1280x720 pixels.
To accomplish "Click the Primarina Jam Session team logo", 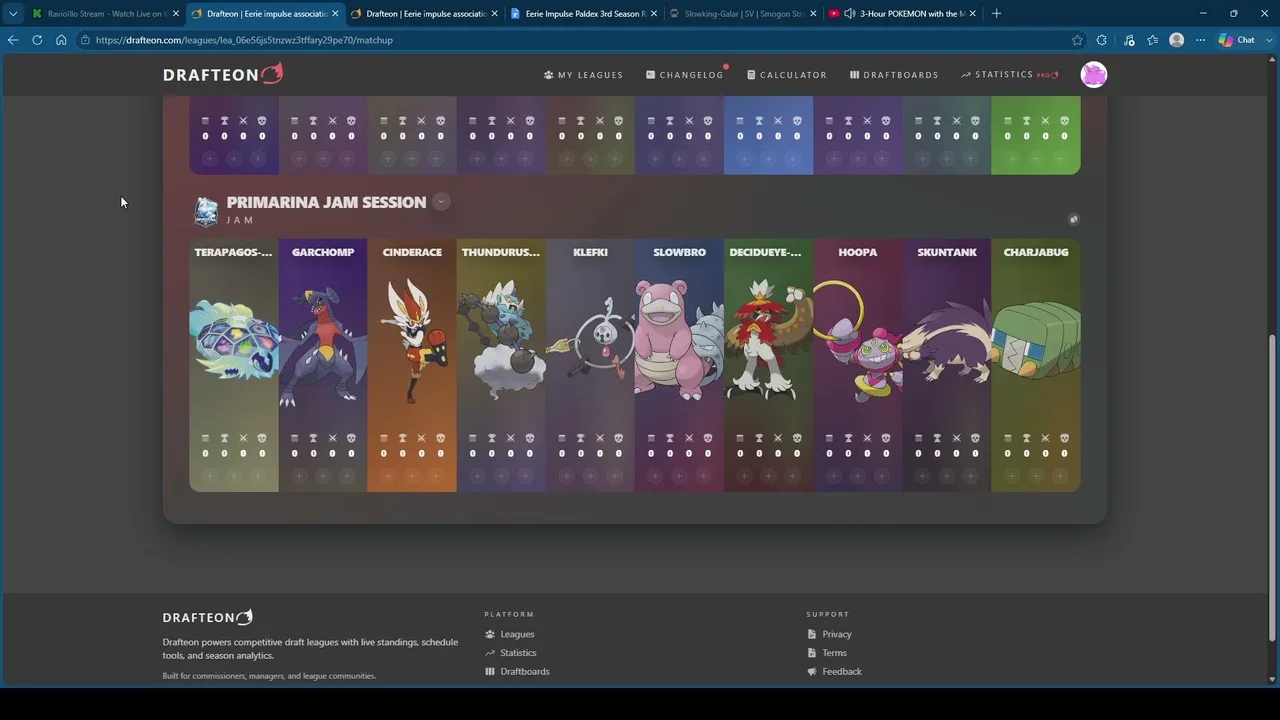I will pyautogui.click(x=206, y=210).
